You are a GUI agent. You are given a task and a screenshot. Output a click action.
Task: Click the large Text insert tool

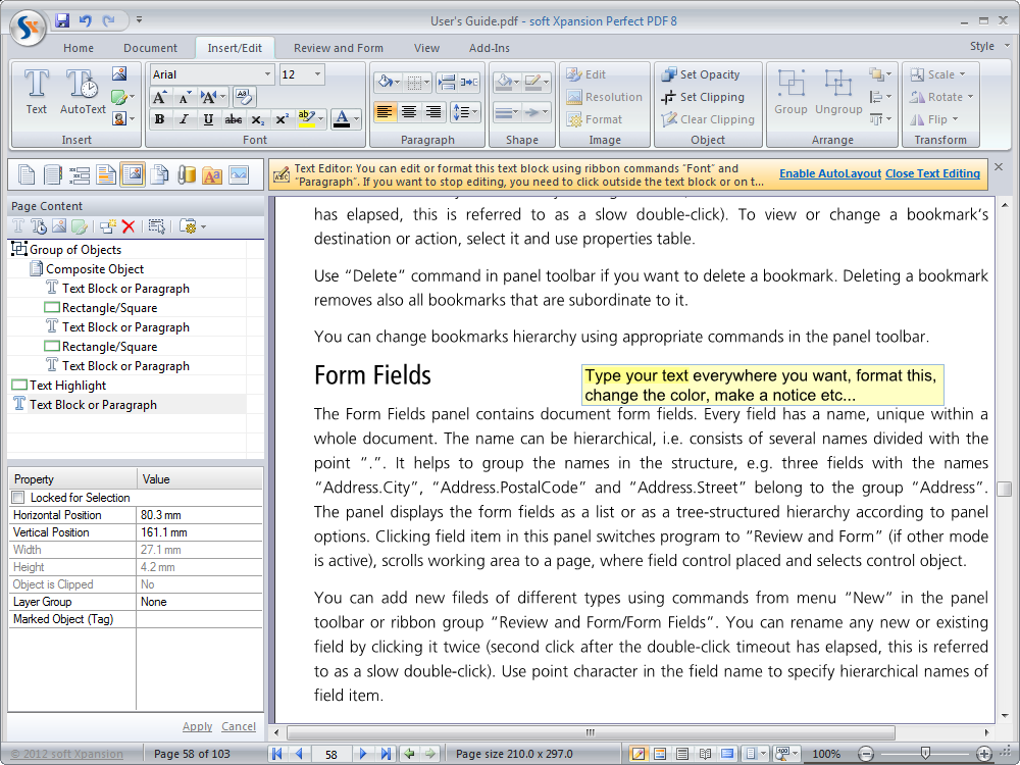pyautogui.click(x=36, y=91)
